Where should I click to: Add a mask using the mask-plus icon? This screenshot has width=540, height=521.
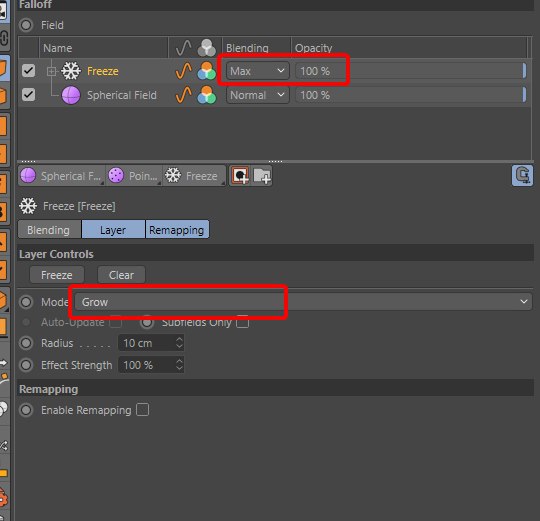pos(240,176)
